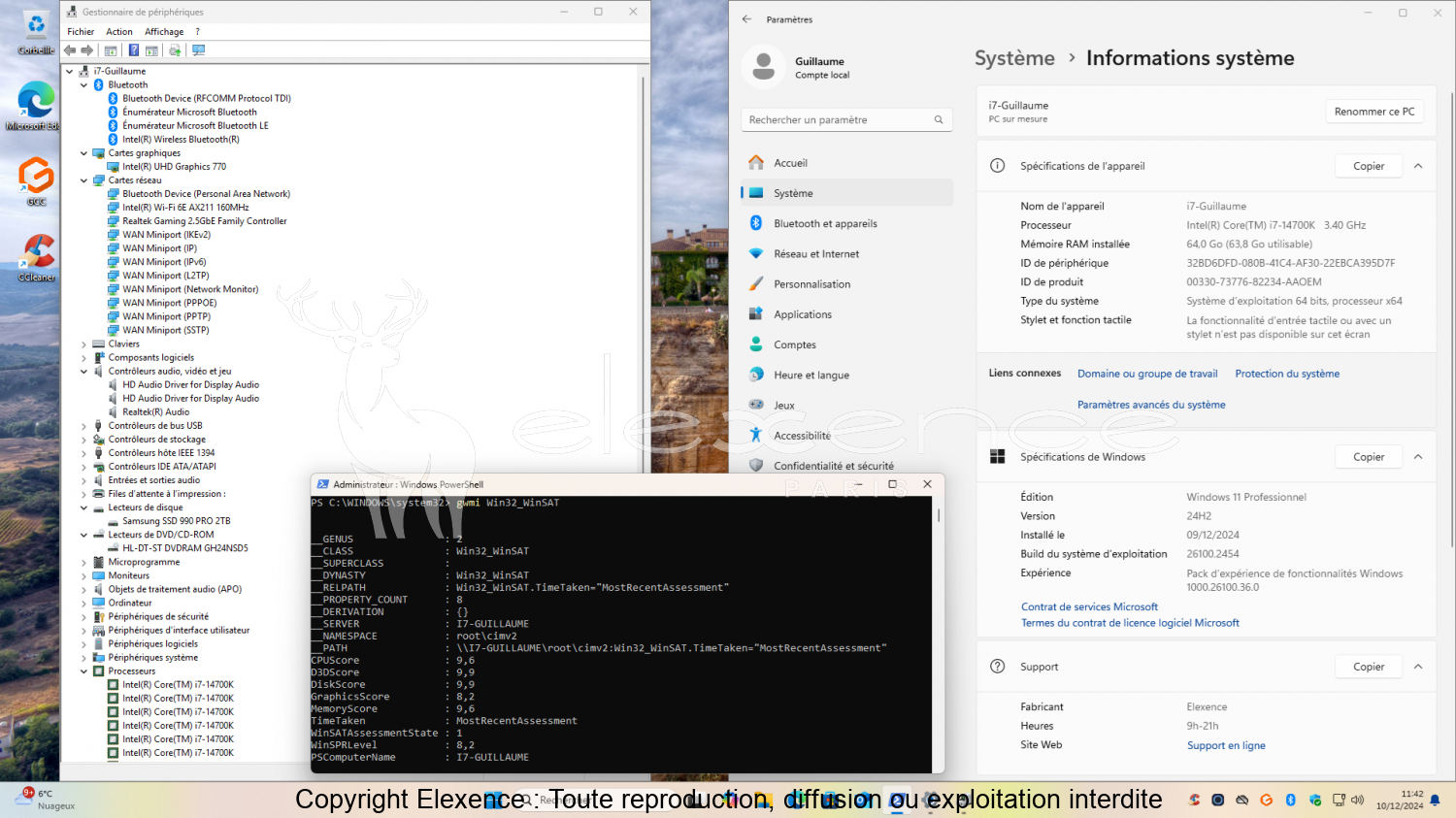Scan for hardware changes via toolbar icon
Screen dimensions: 1456x818
pyautogui.click(x=199, y=50)
